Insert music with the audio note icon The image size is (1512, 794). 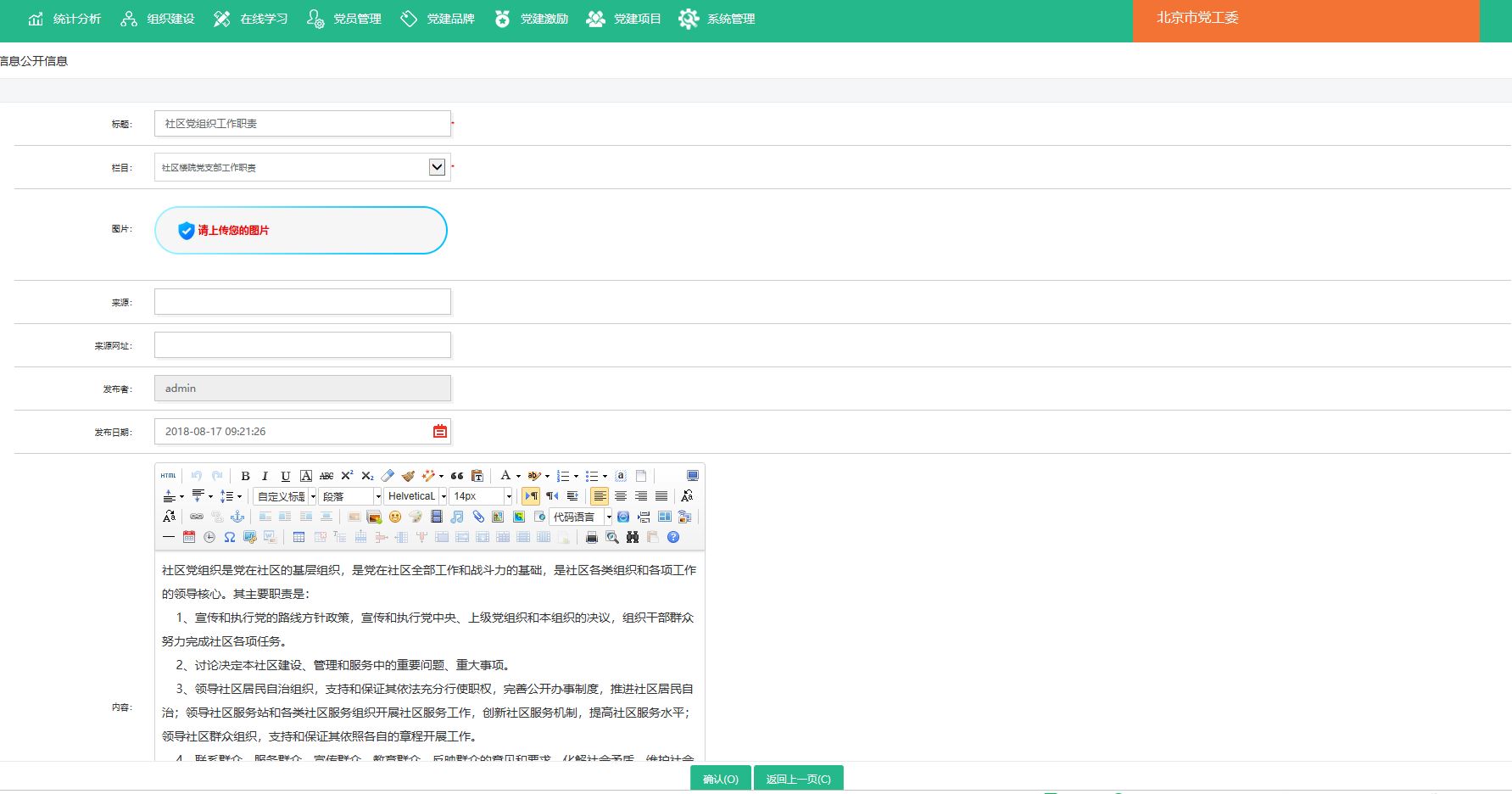457,517
